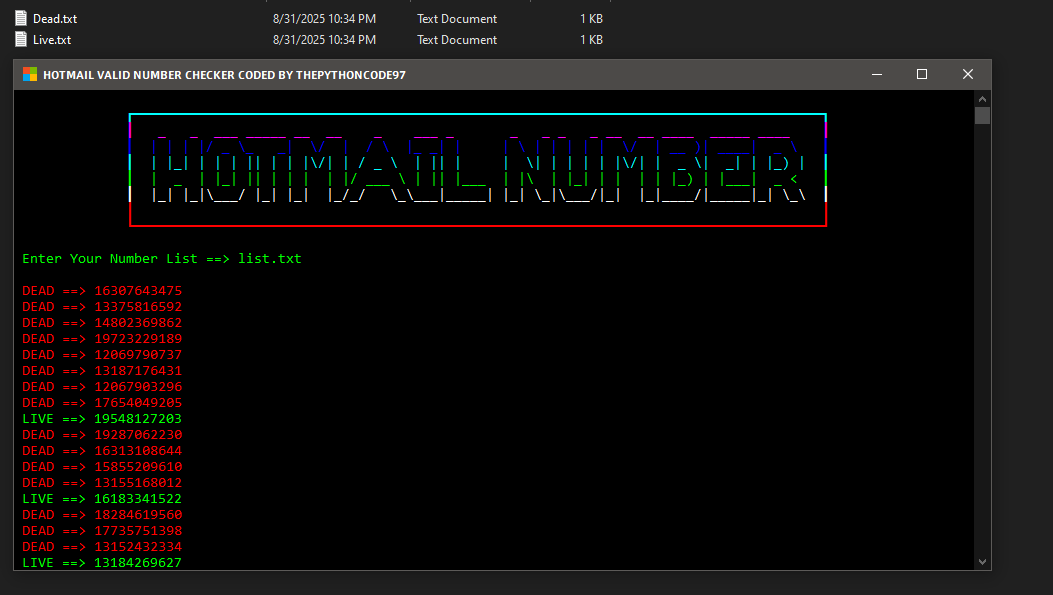Click the LIVE line 16183341522
The width and height of the screenshot is (1053, 595).
(102, 499)
